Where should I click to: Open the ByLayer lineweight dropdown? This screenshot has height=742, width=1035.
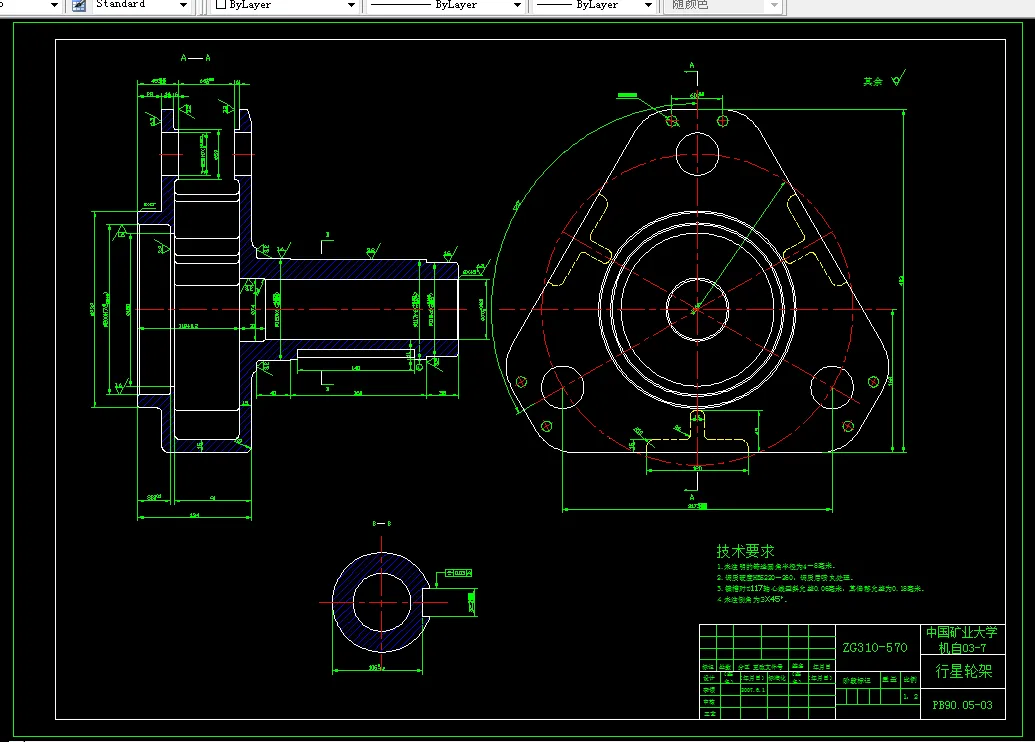[x=648, y=5]
